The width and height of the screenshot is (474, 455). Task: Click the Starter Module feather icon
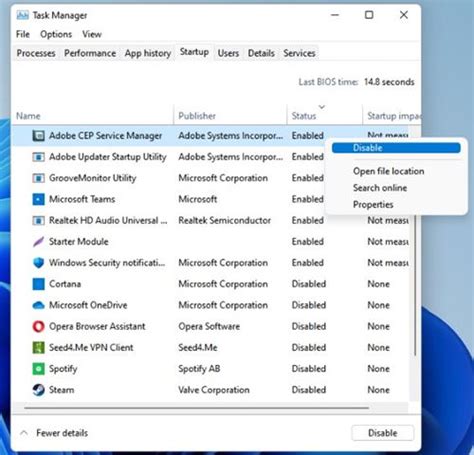38,242
